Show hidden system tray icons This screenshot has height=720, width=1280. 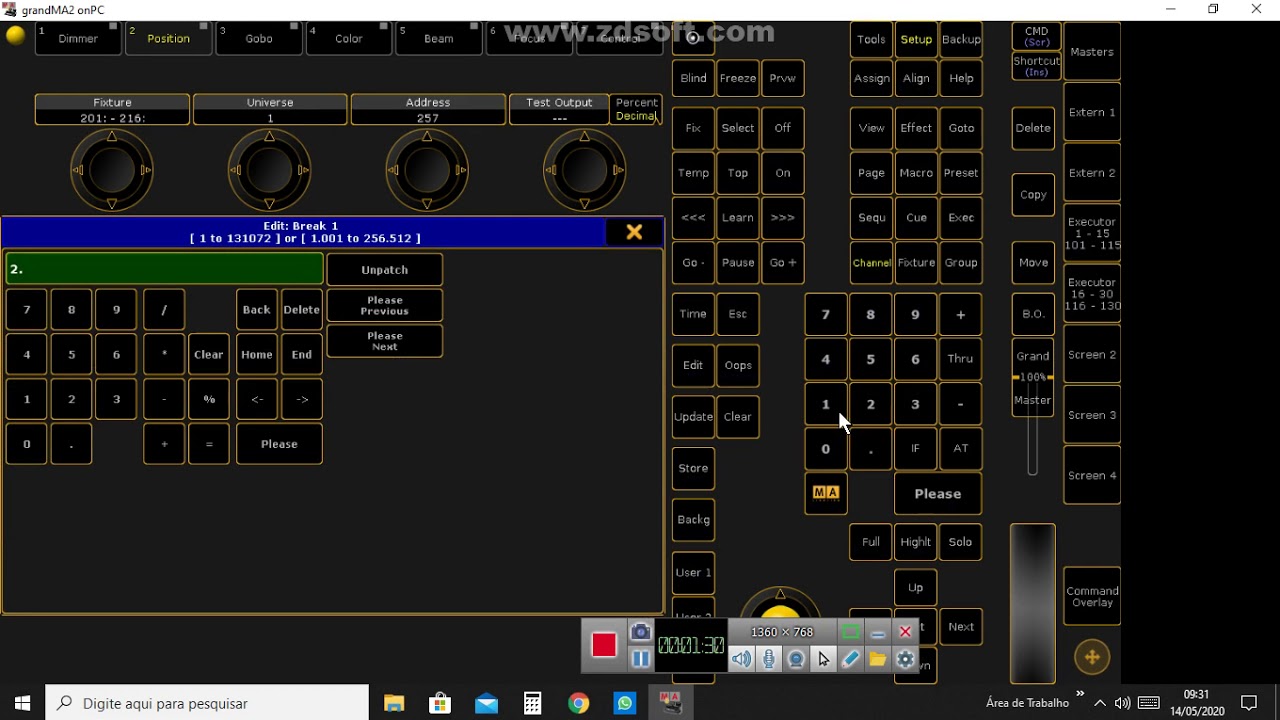(1100, 703)
